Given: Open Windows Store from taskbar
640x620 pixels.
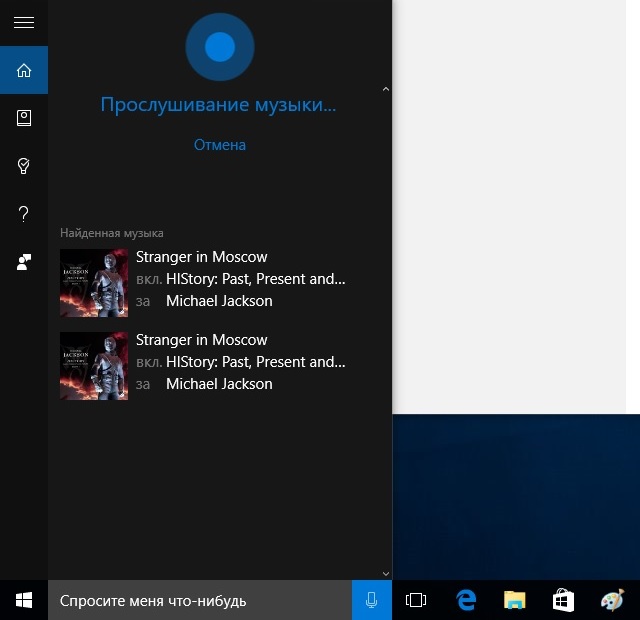Looking at the screenshot, I should (x=563, y=600).
